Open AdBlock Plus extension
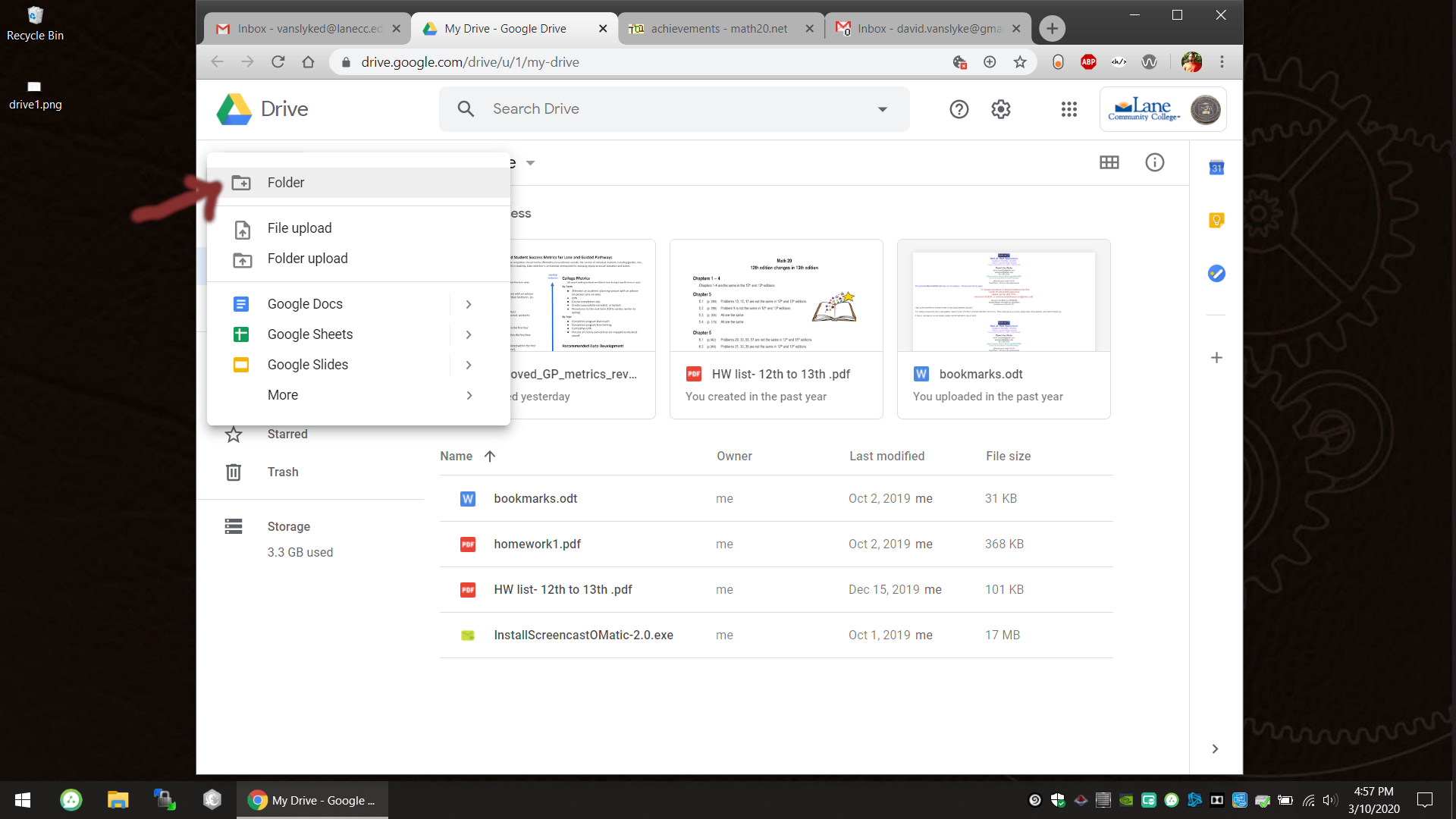The height and width of the screenshot is (819, 1456). pos(1089,62)
